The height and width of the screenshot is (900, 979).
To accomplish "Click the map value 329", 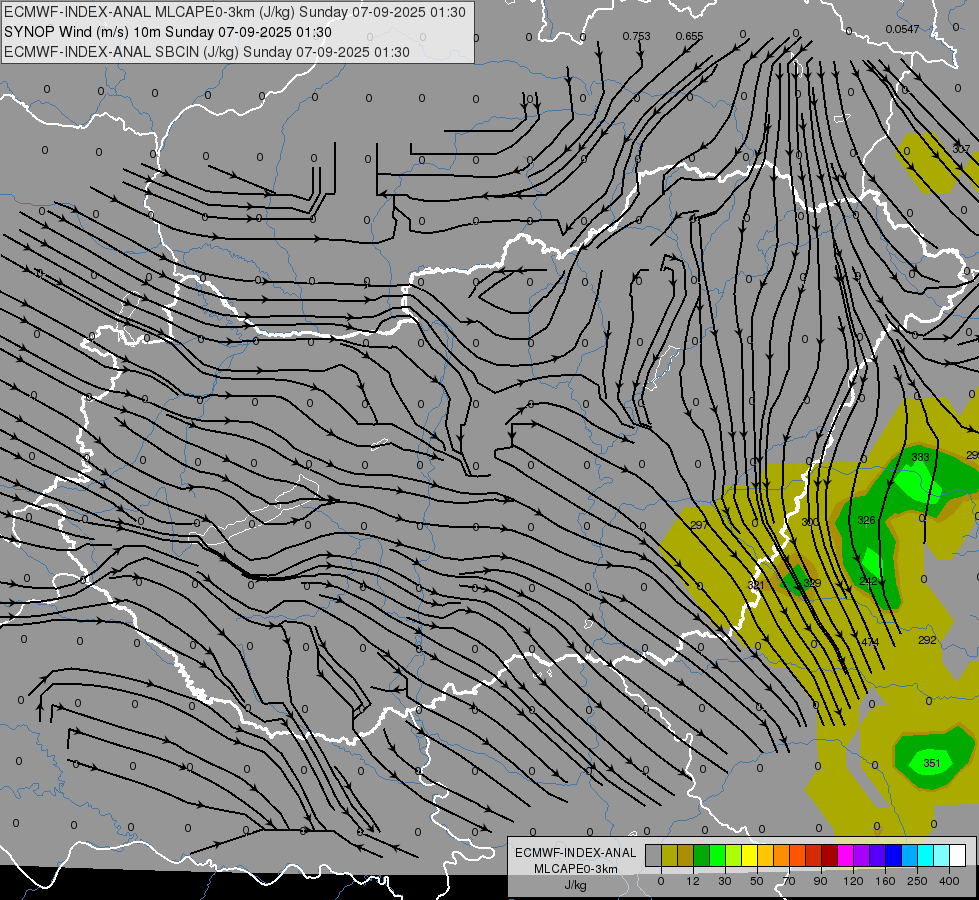I will [812, 583].
